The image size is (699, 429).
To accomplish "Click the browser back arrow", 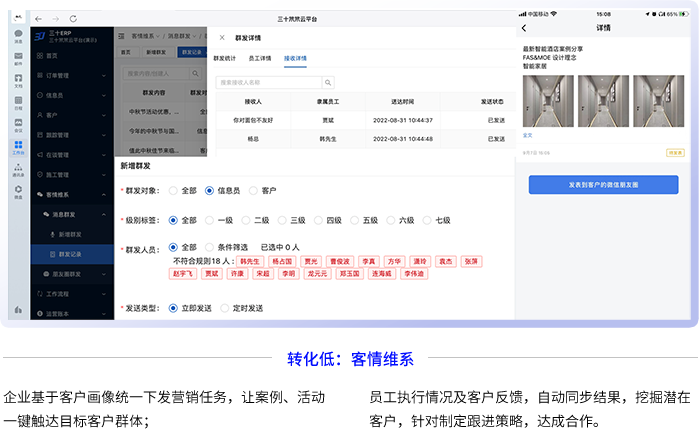I will click(x=37, y=19).
